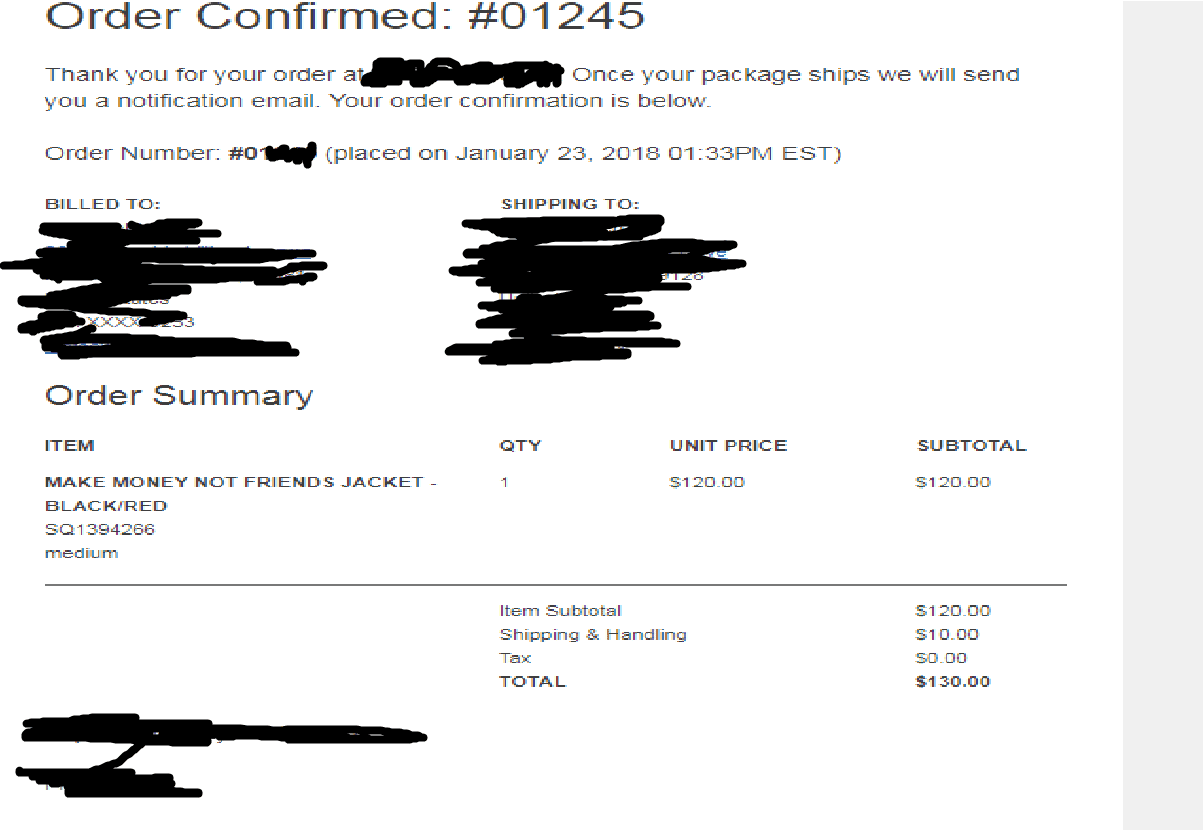This screenshot has height=830, width=1204.
Task: Select the SHIPPING TO label
Action: click(569, 204)
